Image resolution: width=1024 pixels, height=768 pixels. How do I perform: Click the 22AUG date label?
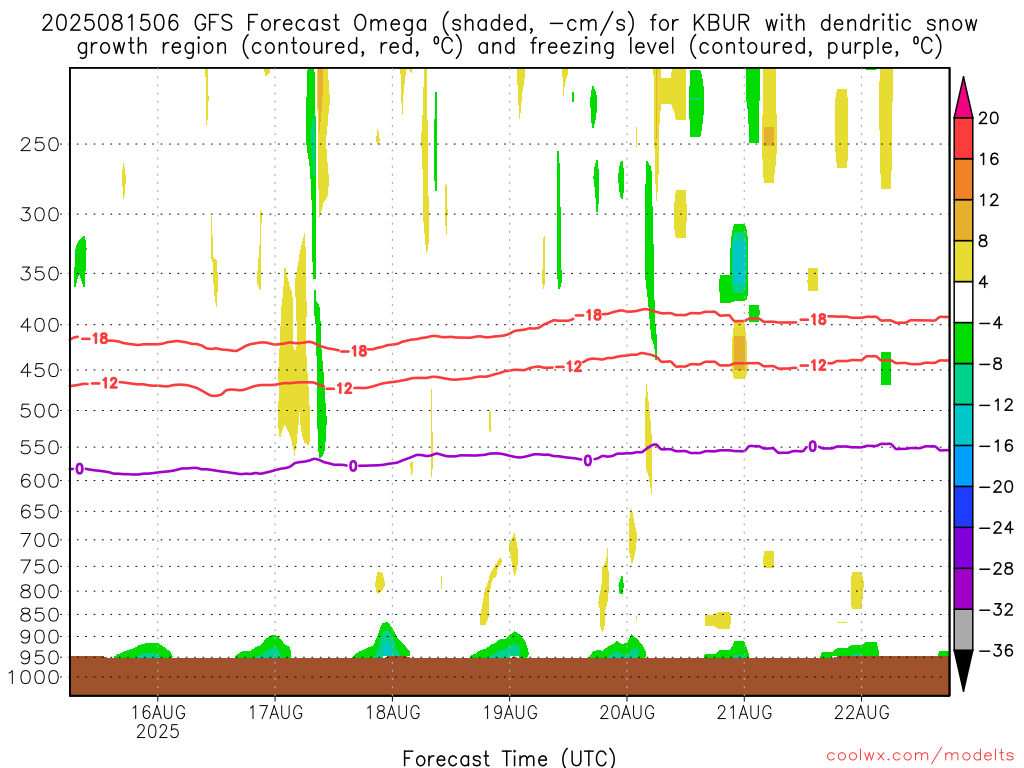click(861, 712)
